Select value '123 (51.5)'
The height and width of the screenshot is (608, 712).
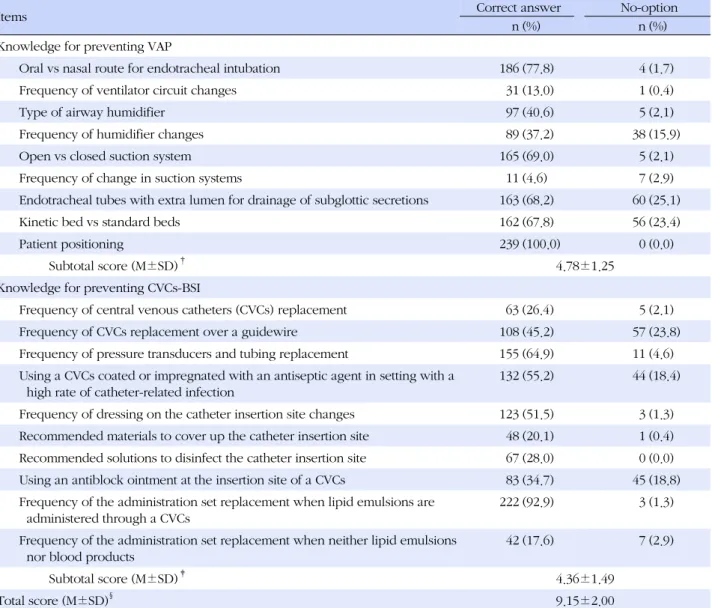click(526, 414)
